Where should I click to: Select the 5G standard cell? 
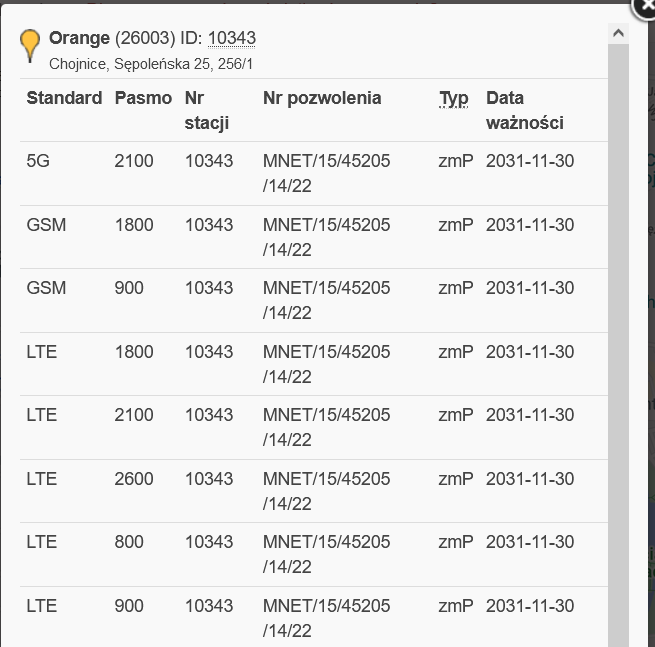[38, 161]
